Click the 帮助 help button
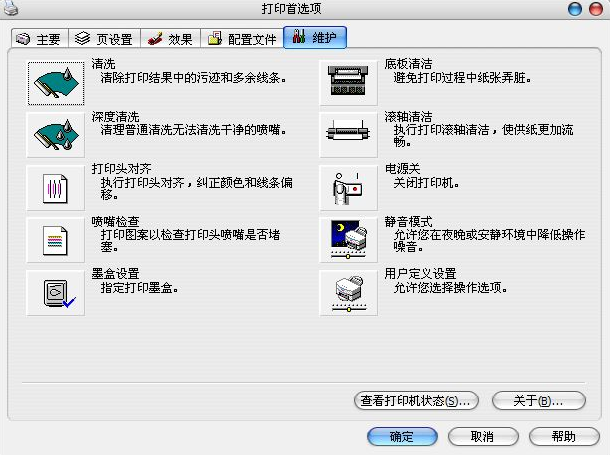The width and height of the screenshot is (610, 455). (563, 437)
